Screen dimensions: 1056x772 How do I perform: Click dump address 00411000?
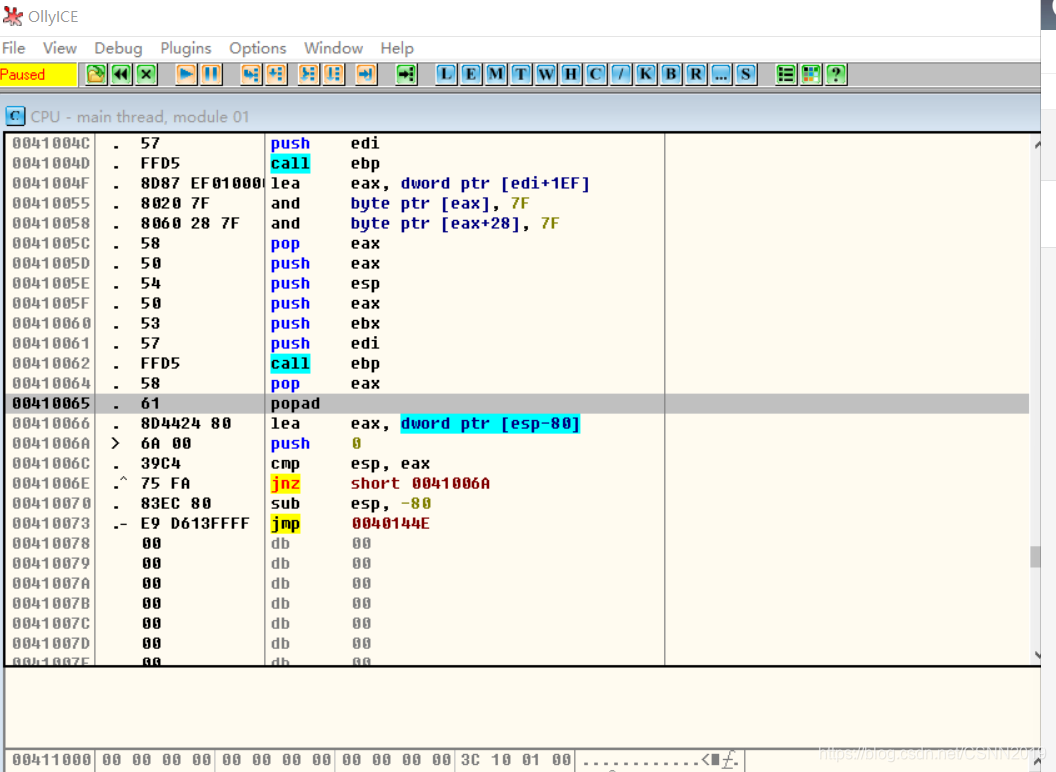click(x=51, y=760)
